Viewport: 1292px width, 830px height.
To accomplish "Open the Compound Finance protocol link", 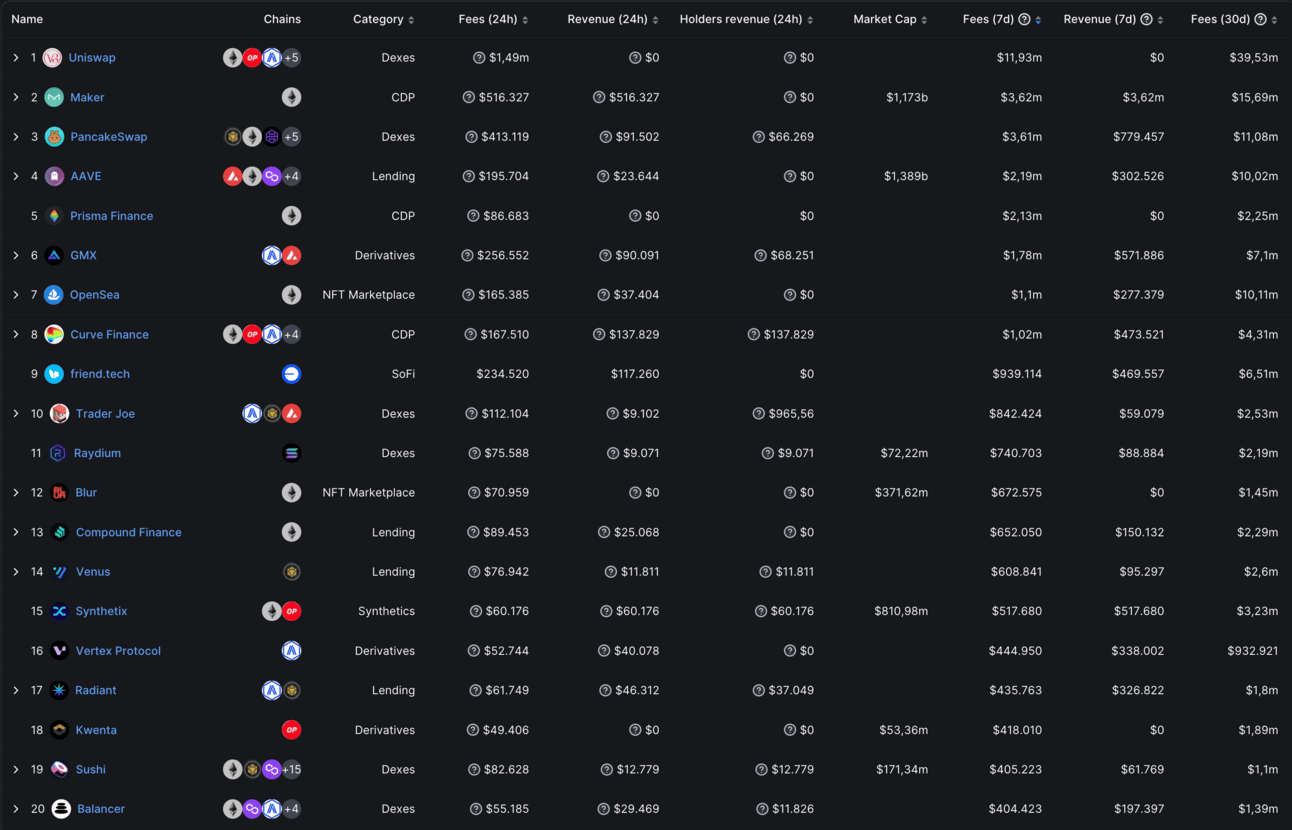I will click(x=129, y=532).
